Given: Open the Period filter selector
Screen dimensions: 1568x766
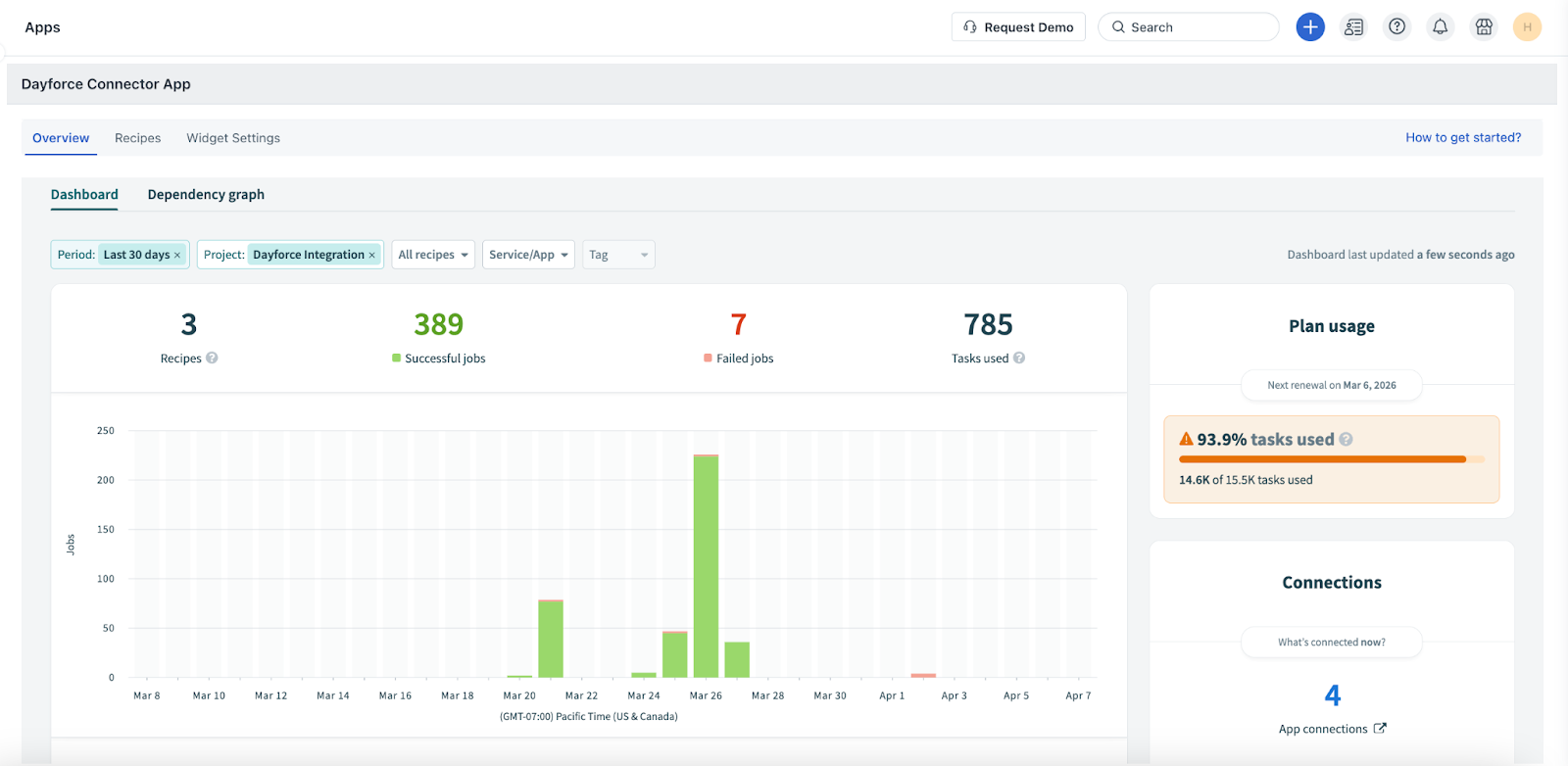Looking at the screenshot, I should [120, 255].
